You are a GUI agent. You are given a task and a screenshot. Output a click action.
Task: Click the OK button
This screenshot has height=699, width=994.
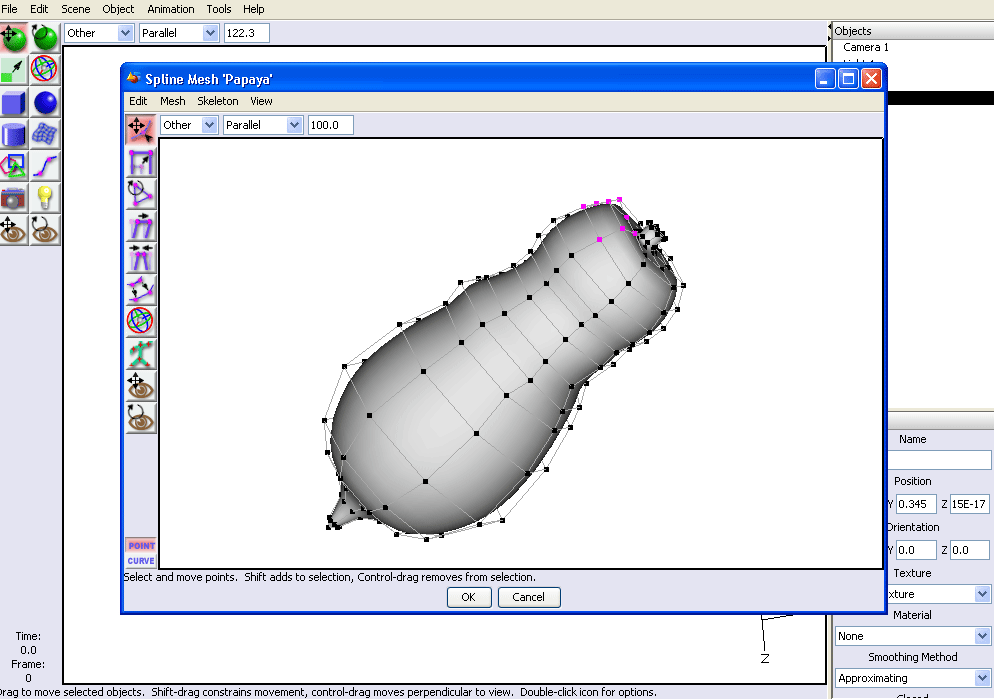468,597
